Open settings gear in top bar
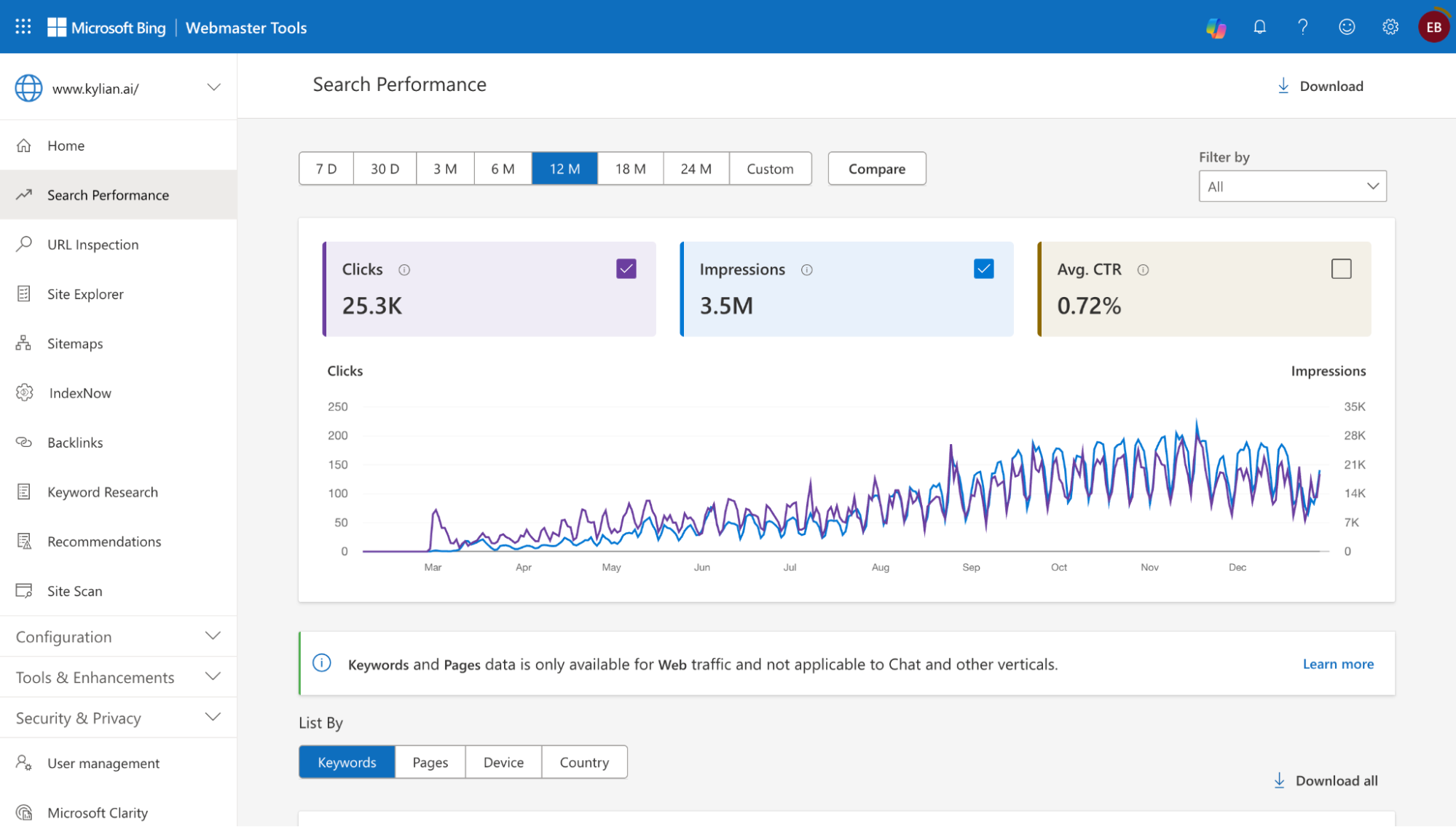This screenshot has height=827, width=1456. (1390, 27)
